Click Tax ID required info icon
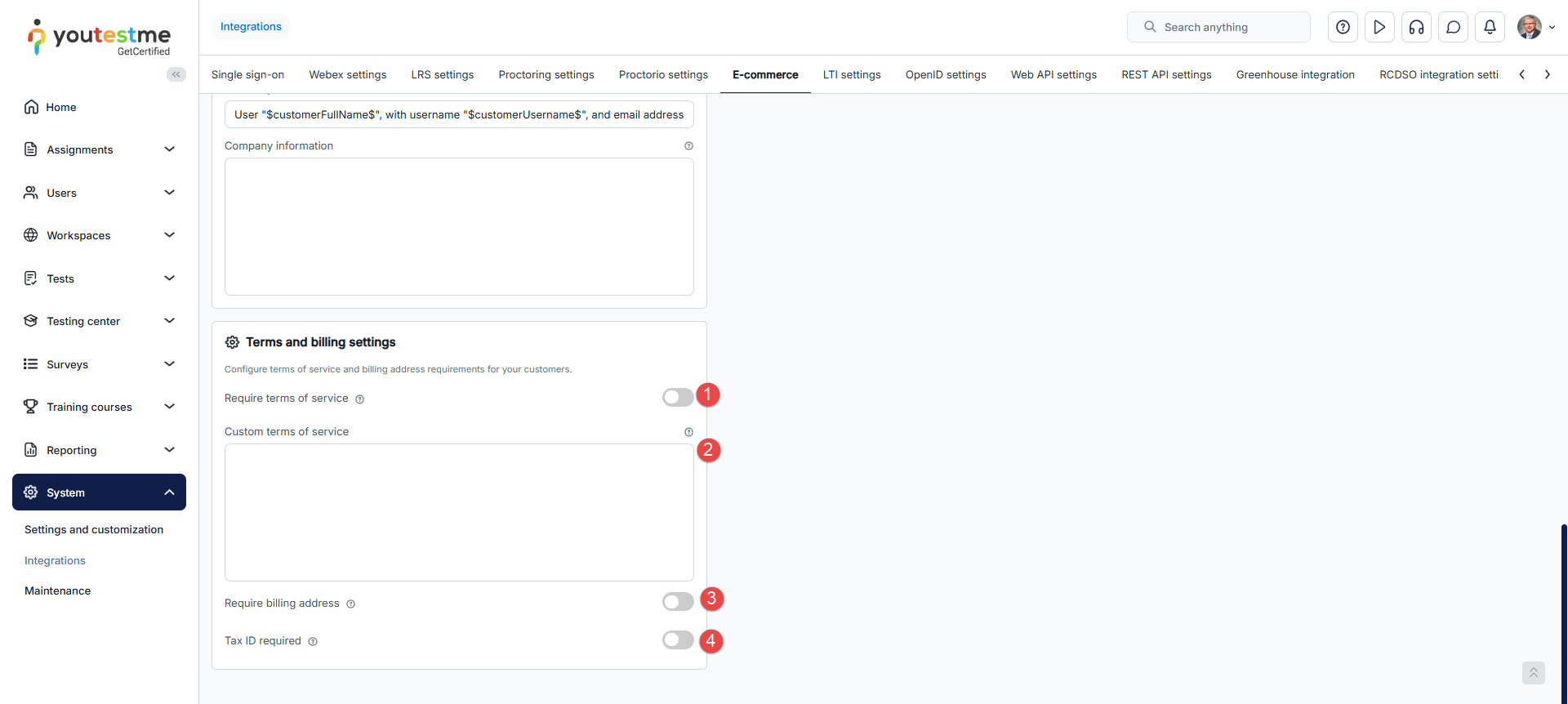1568x704 pixels. [313, 642]
